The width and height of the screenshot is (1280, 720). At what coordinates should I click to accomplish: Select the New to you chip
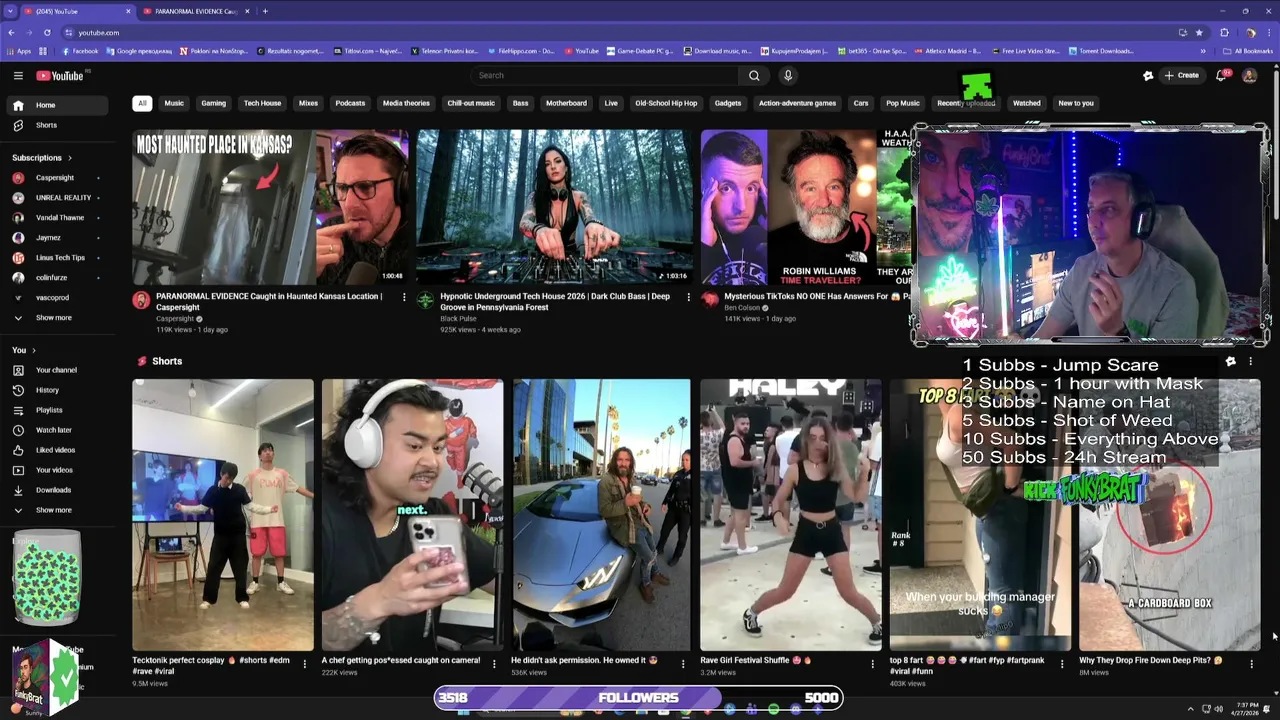[1076, 103]
